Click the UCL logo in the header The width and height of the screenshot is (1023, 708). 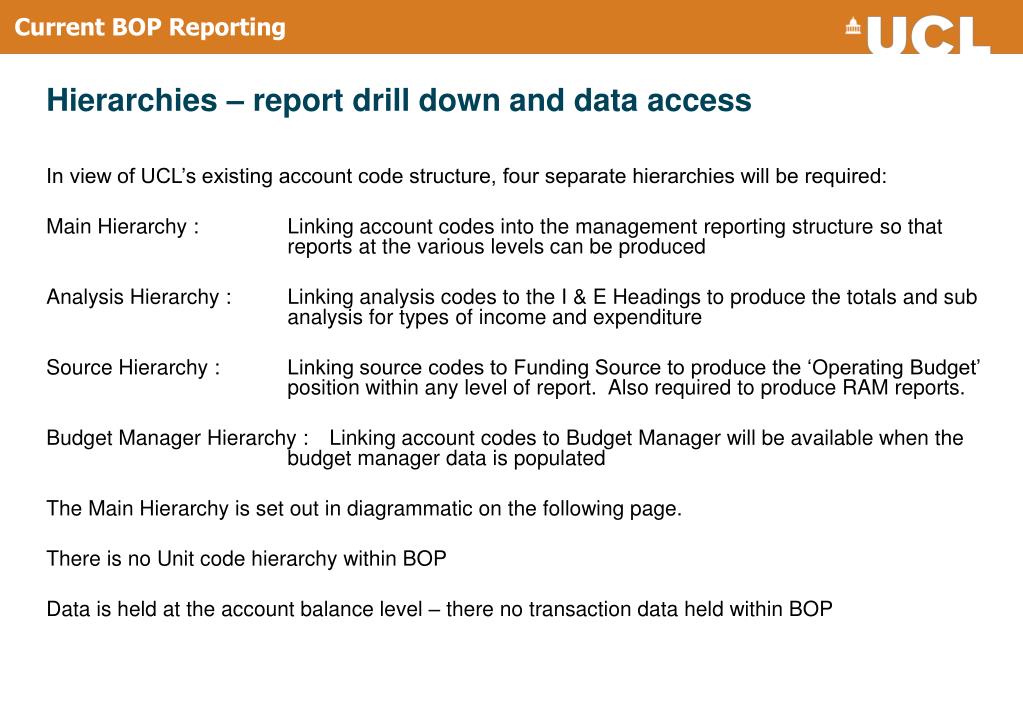click(x=918, y=35)
